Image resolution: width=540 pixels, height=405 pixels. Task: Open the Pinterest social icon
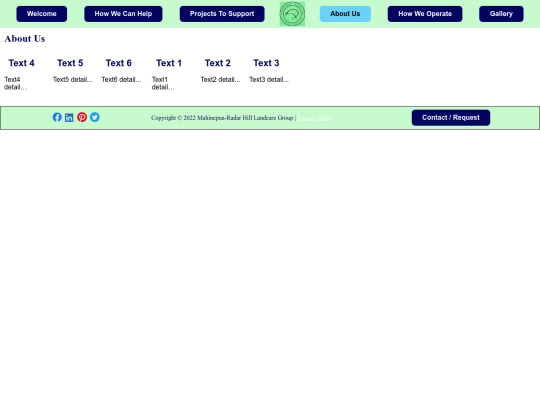(82, 117)
